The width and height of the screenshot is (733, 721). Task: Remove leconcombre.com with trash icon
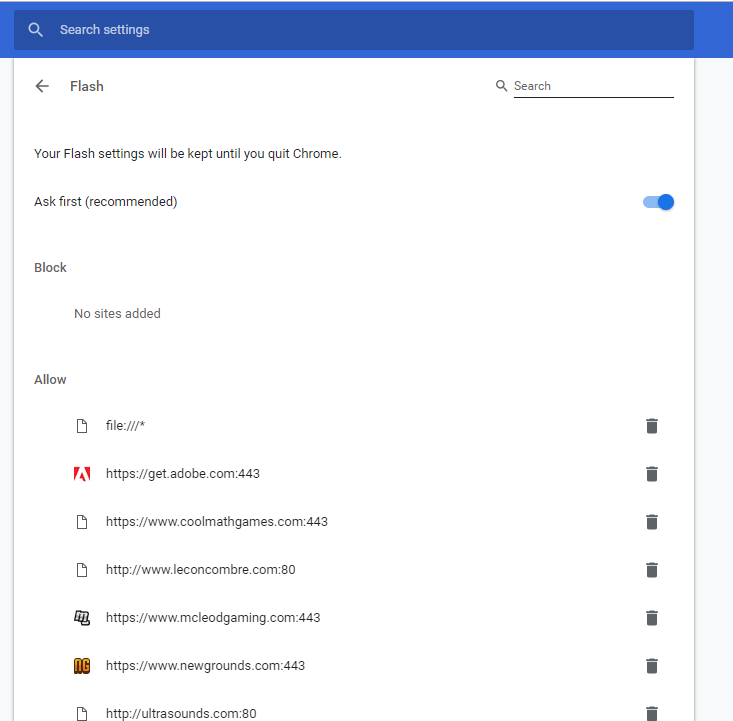point(652,570)
